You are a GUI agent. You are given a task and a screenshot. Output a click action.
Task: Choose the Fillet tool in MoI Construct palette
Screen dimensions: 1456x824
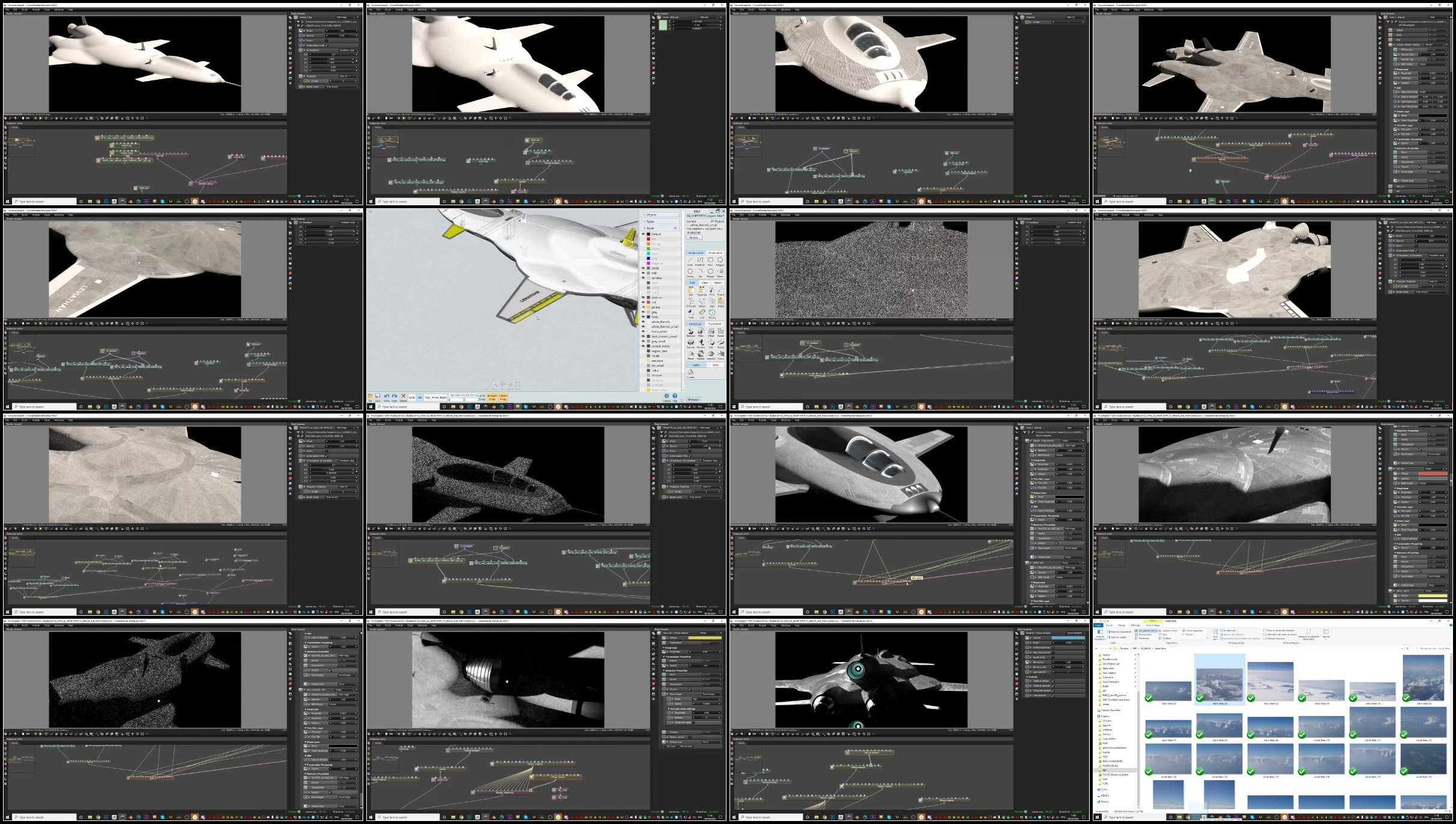tap(701, 332)
